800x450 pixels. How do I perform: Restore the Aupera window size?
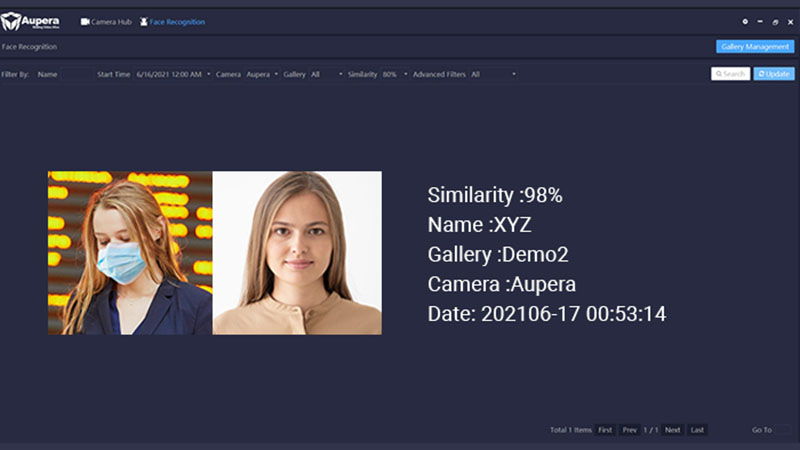point(775,22)
